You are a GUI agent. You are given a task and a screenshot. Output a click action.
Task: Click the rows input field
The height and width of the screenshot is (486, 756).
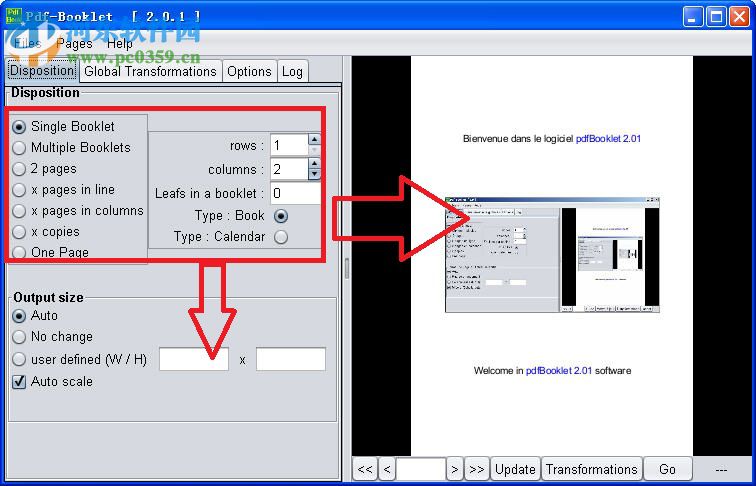[289, 145]
